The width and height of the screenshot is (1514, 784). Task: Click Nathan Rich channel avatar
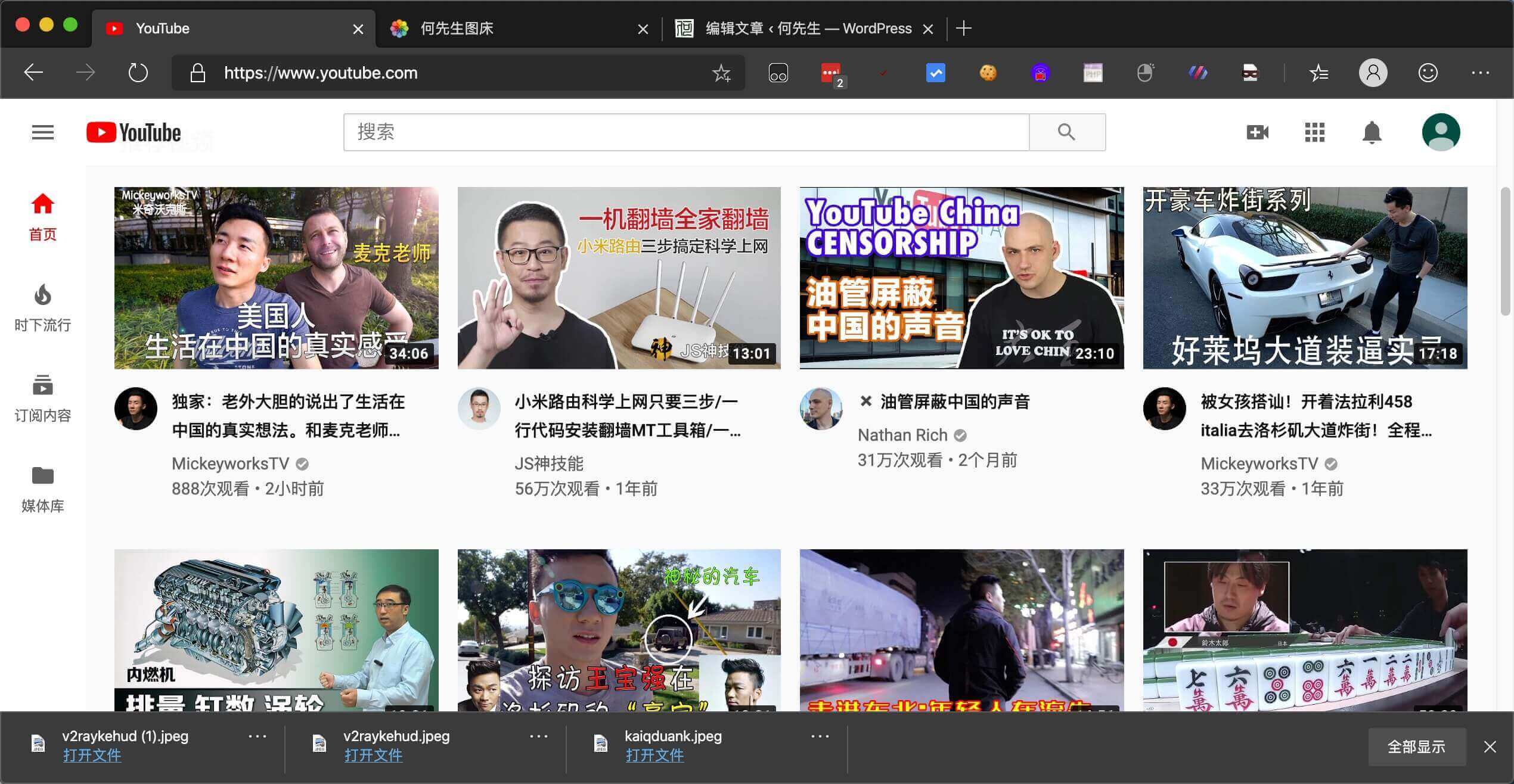821,409
